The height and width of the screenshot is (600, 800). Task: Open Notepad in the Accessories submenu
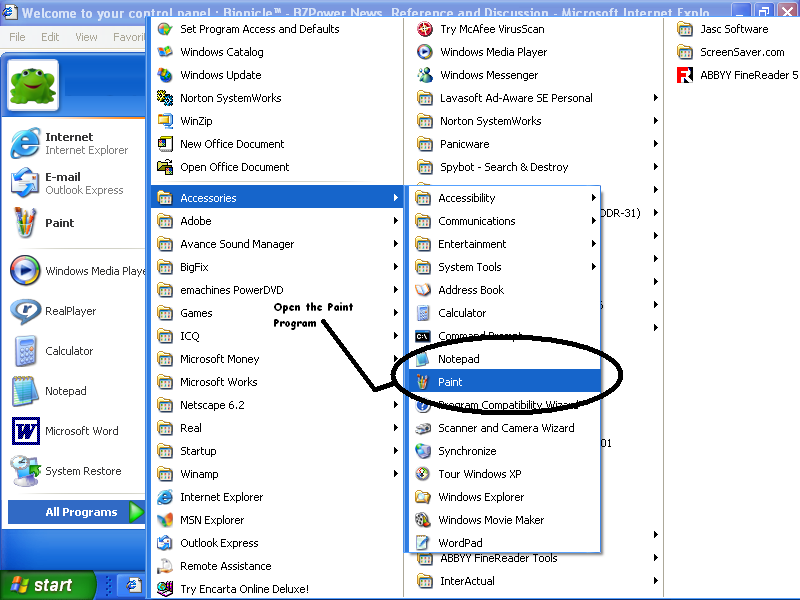pyautogui.click(x=504, y=359)
